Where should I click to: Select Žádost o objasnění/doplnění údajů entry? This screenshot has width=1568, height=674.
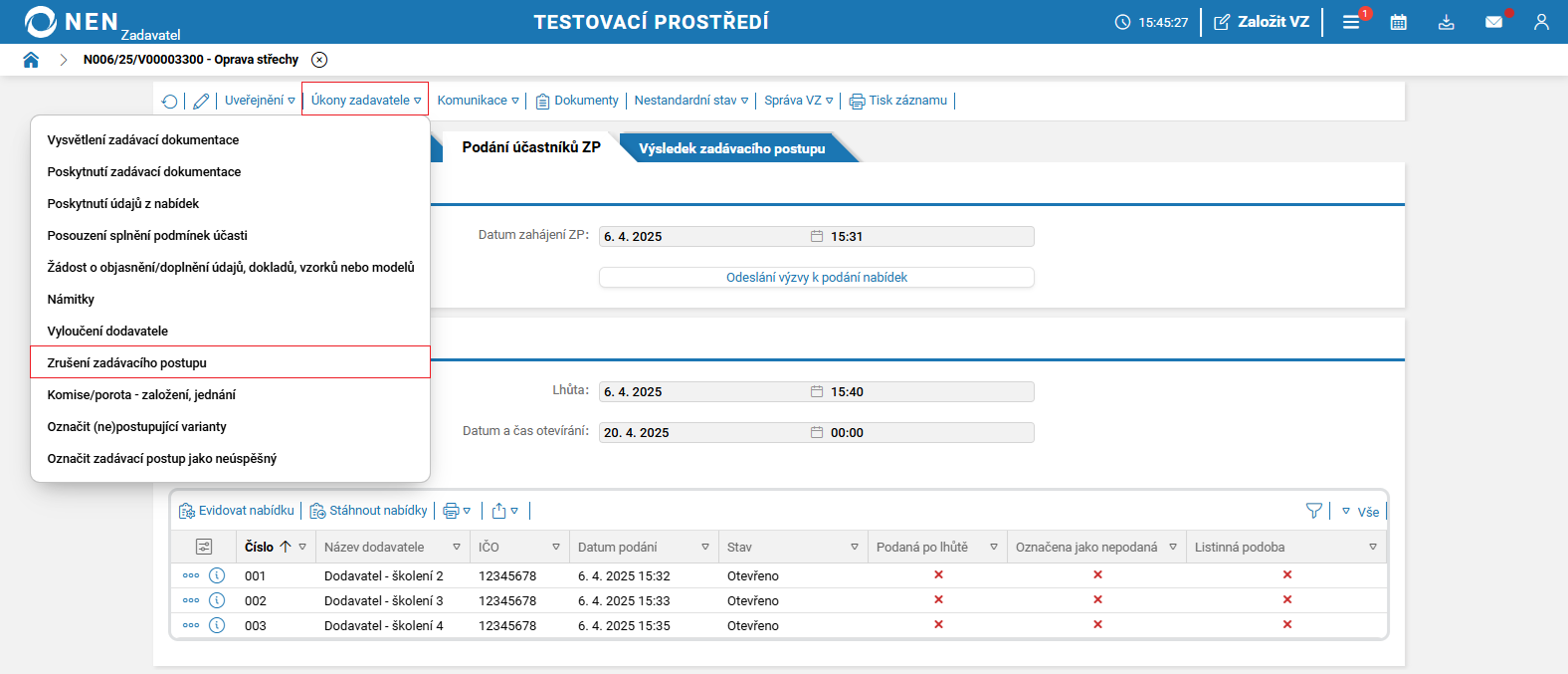coord(230,268)
